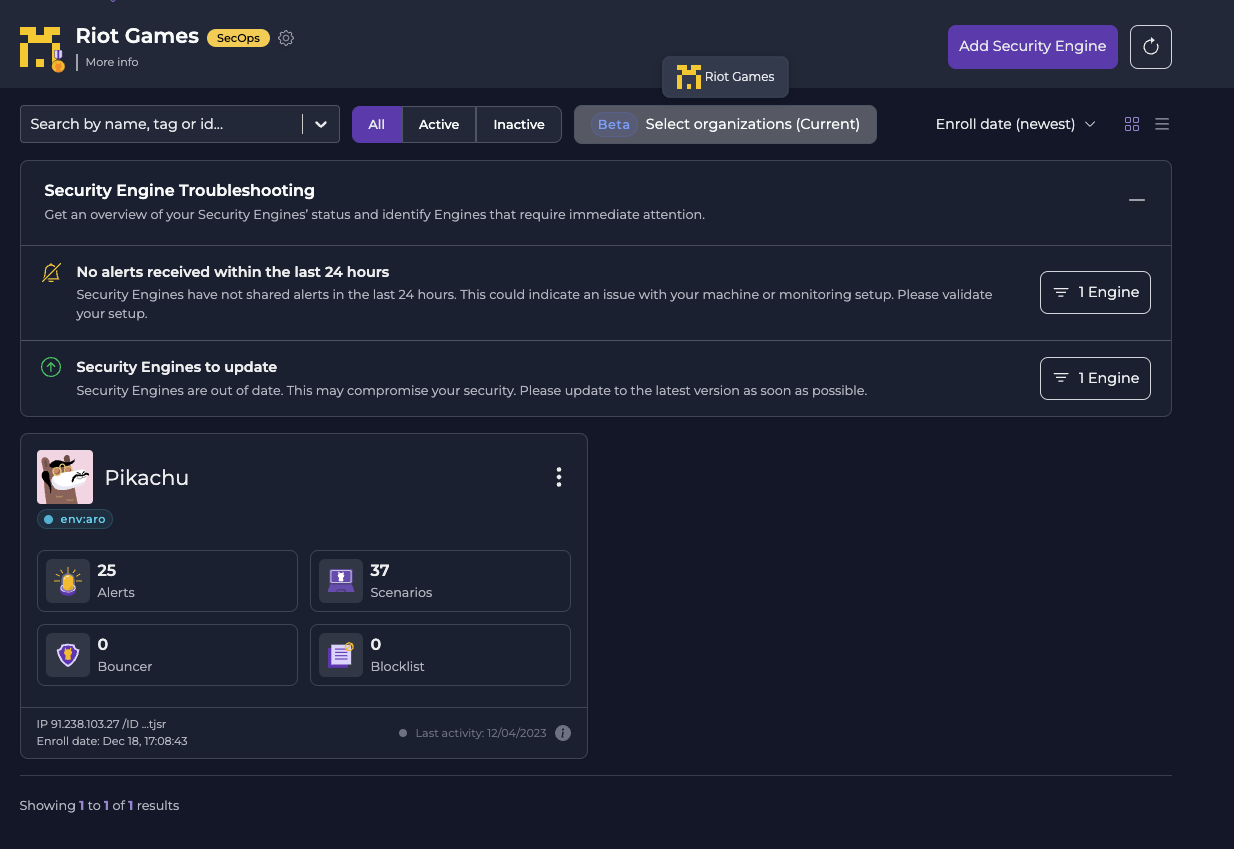
Task: Click the refresh icon next to Add Security Engine
Action: coord(1151,46)
